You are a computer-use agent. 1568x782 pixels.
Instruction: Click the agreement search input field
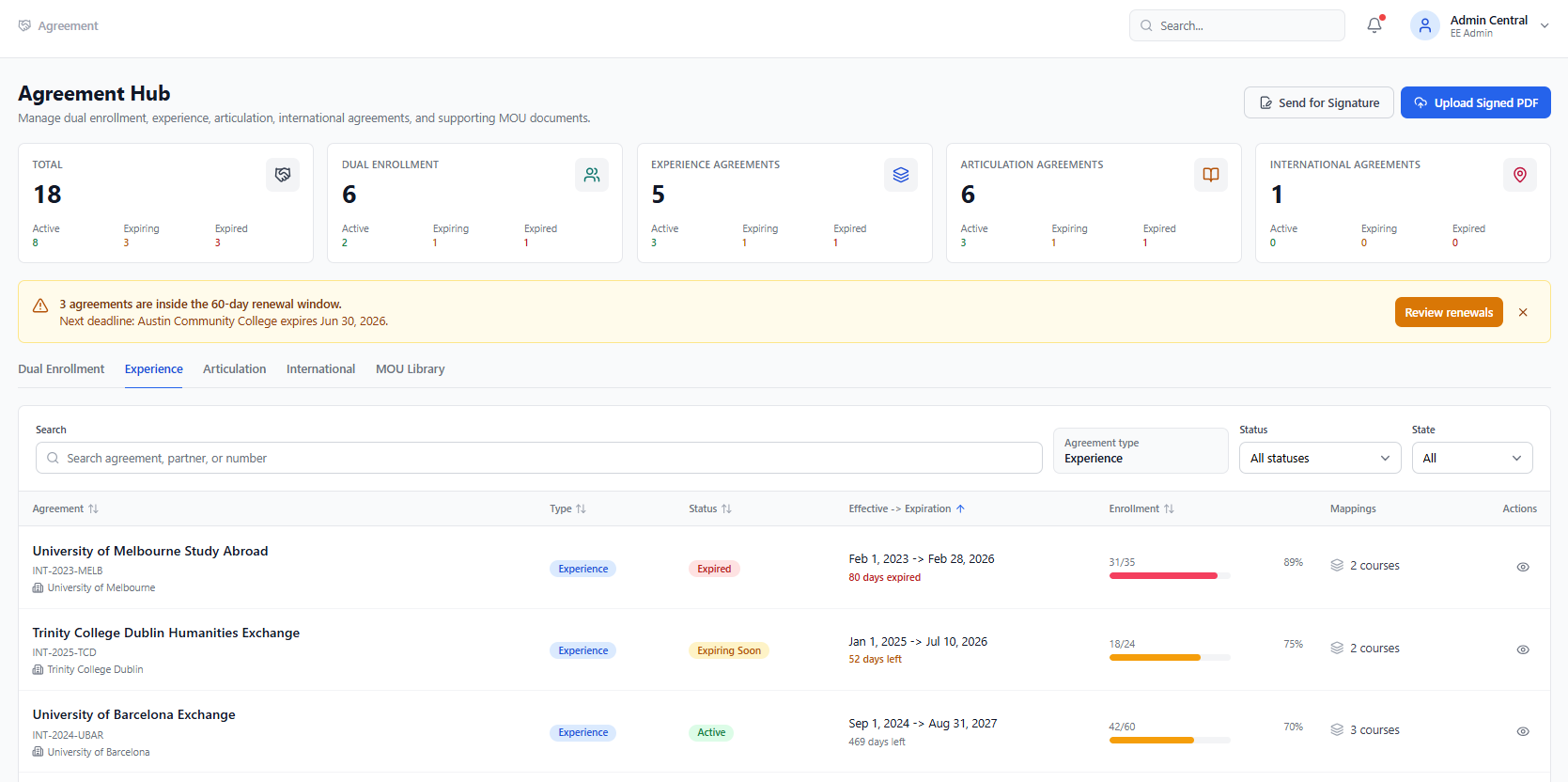pos(539,458)
